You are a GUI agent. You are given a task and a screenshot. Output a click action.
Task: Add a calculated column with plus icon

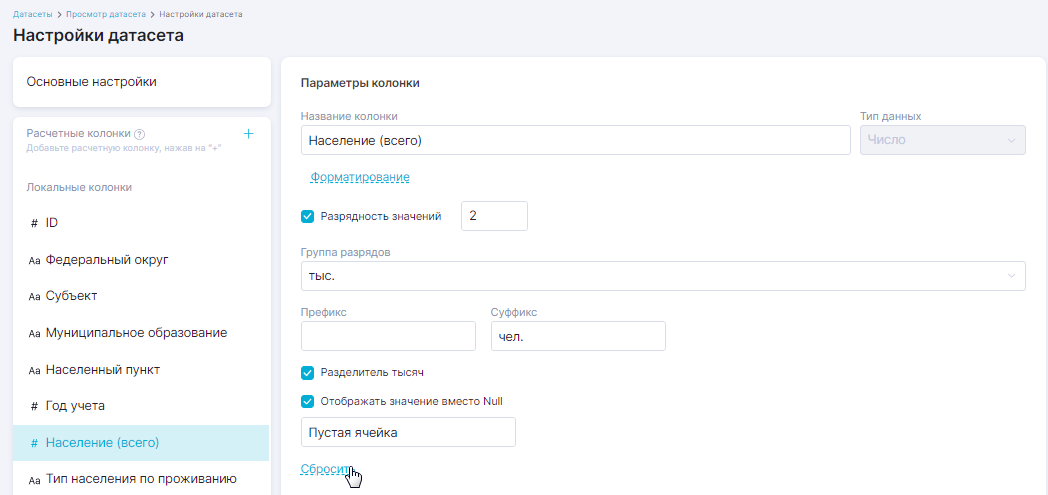pos(249,134)
